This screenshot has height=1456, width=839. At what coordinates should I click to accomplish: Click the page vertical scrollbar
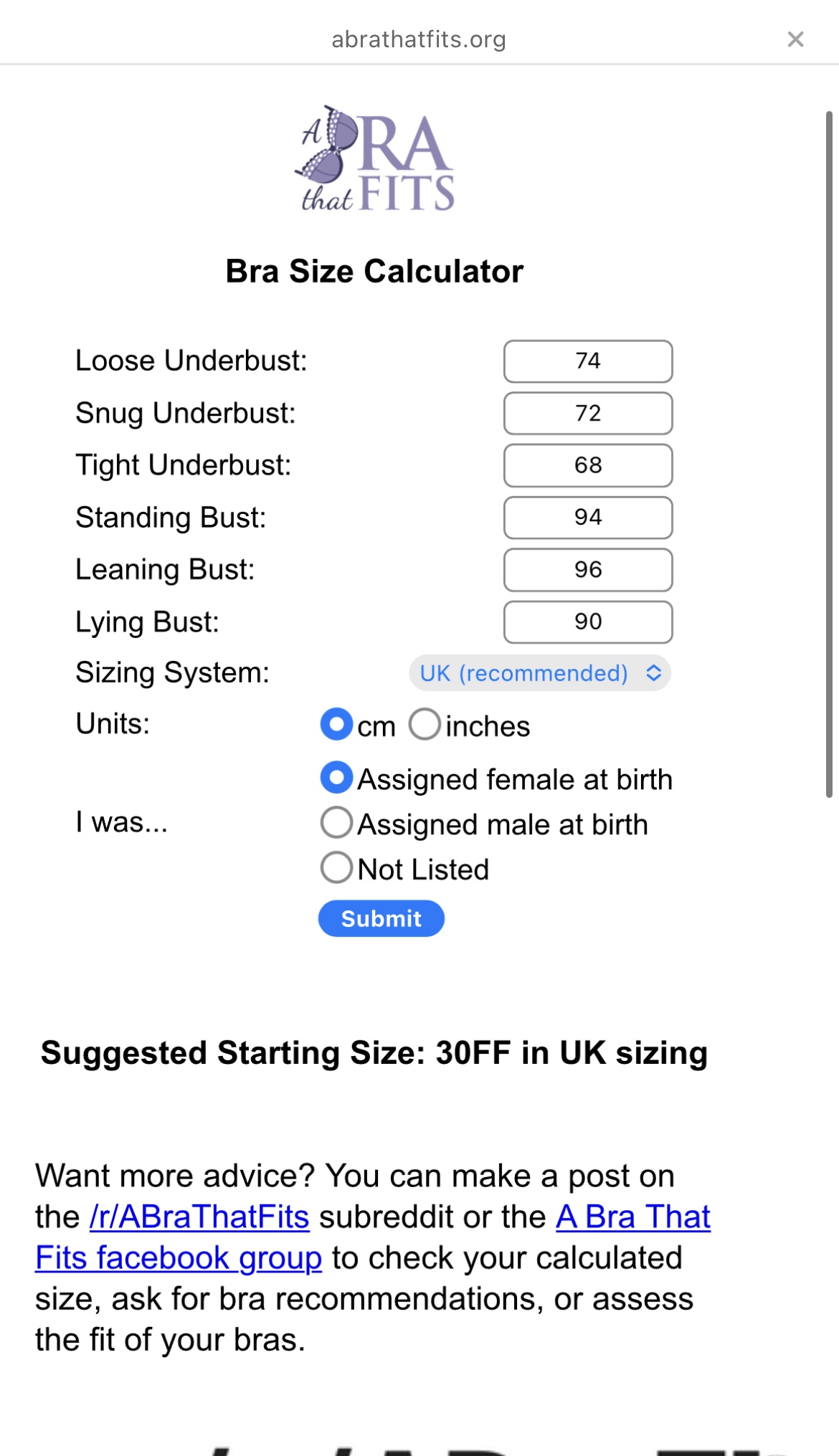[x=829, y=455]
